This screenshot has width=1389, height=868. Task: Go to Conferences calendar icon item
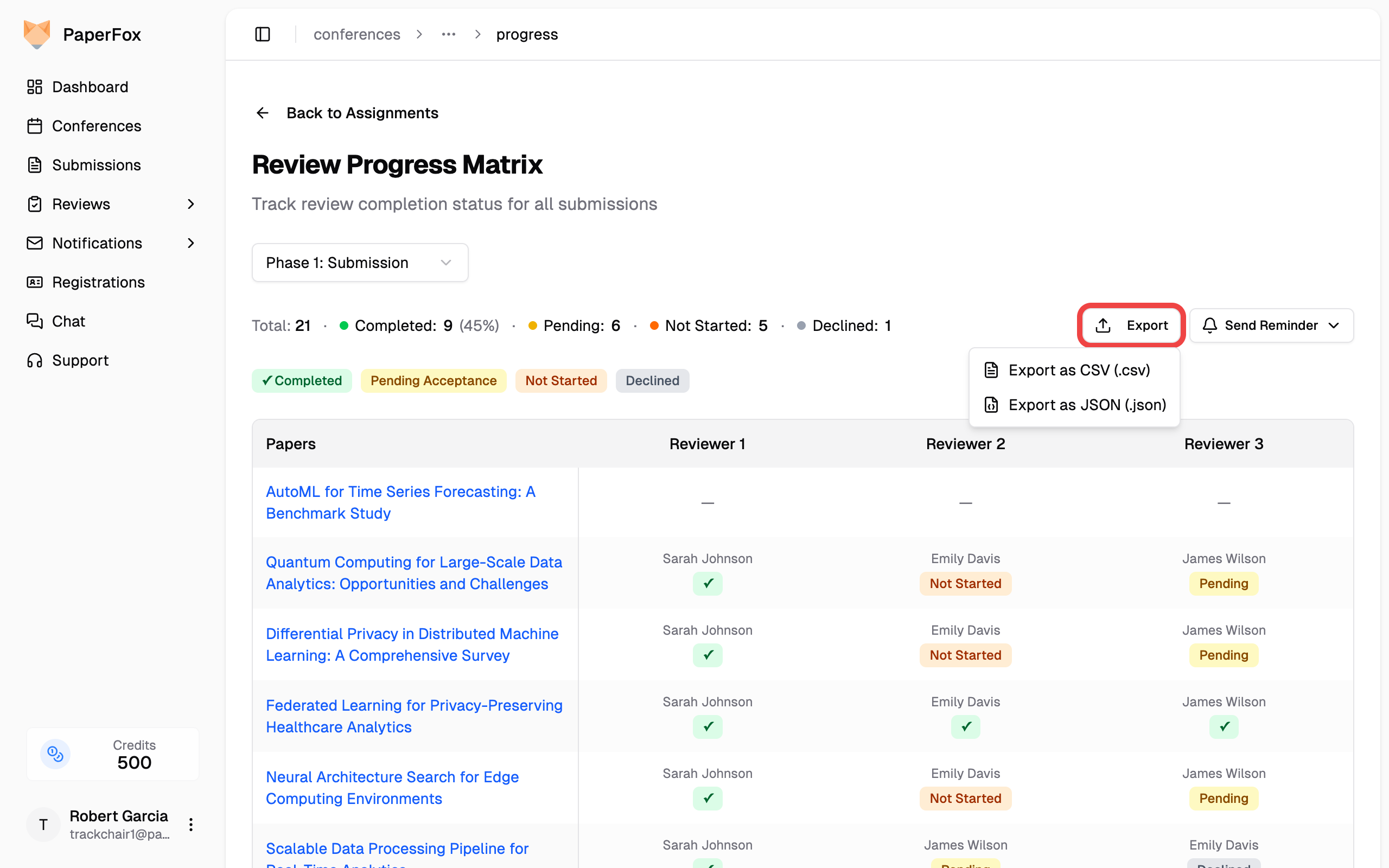pos(35,126)
